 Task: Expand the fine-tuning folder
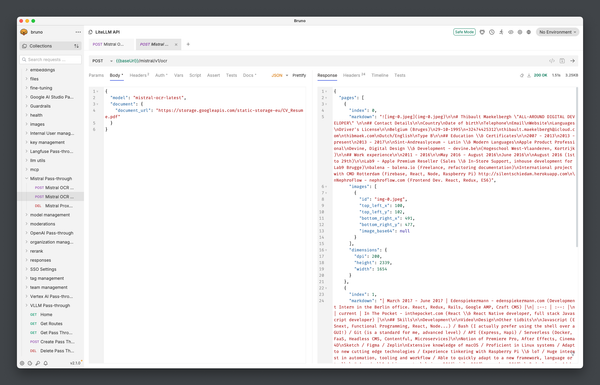click(41, 88)
